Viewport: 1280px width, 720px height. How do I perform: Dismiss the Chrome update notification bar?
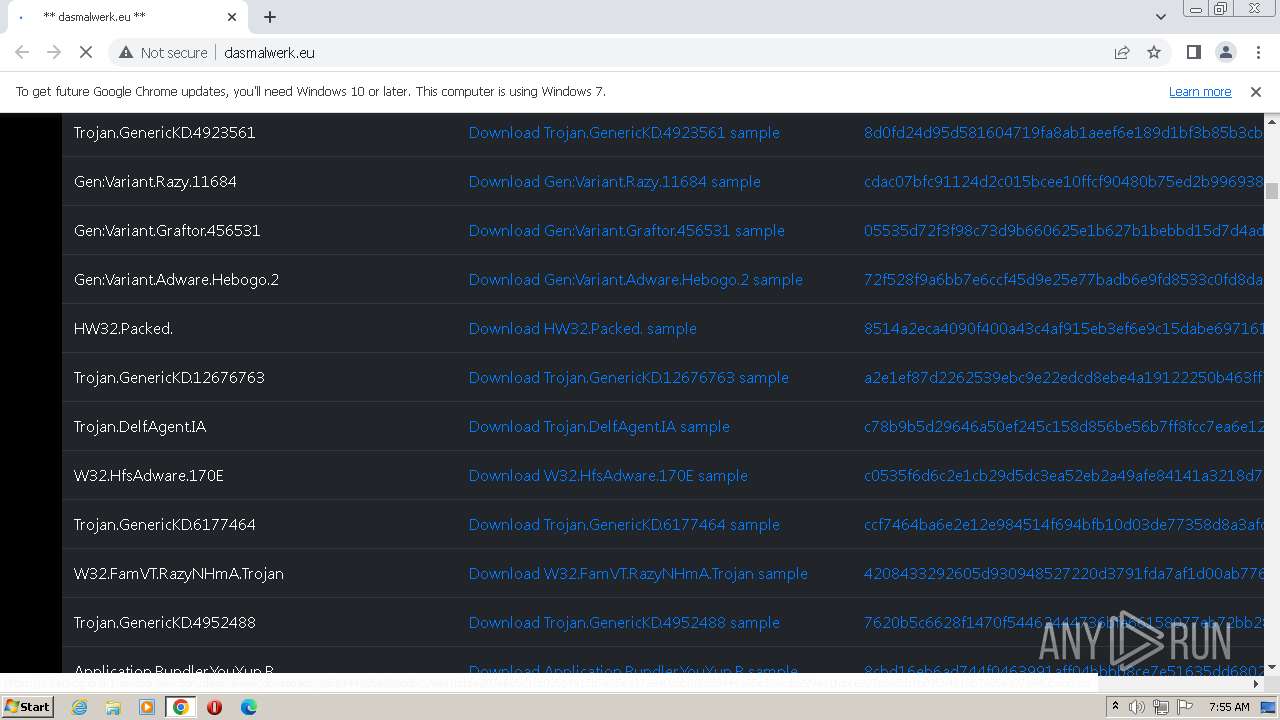click(1256, 91)
